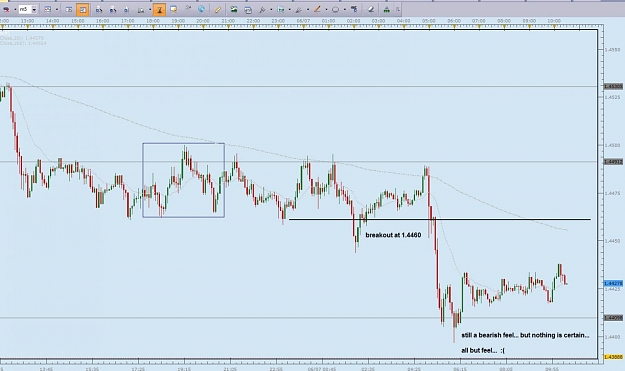Select the orange line drawing tool

(x=317, y=10)
